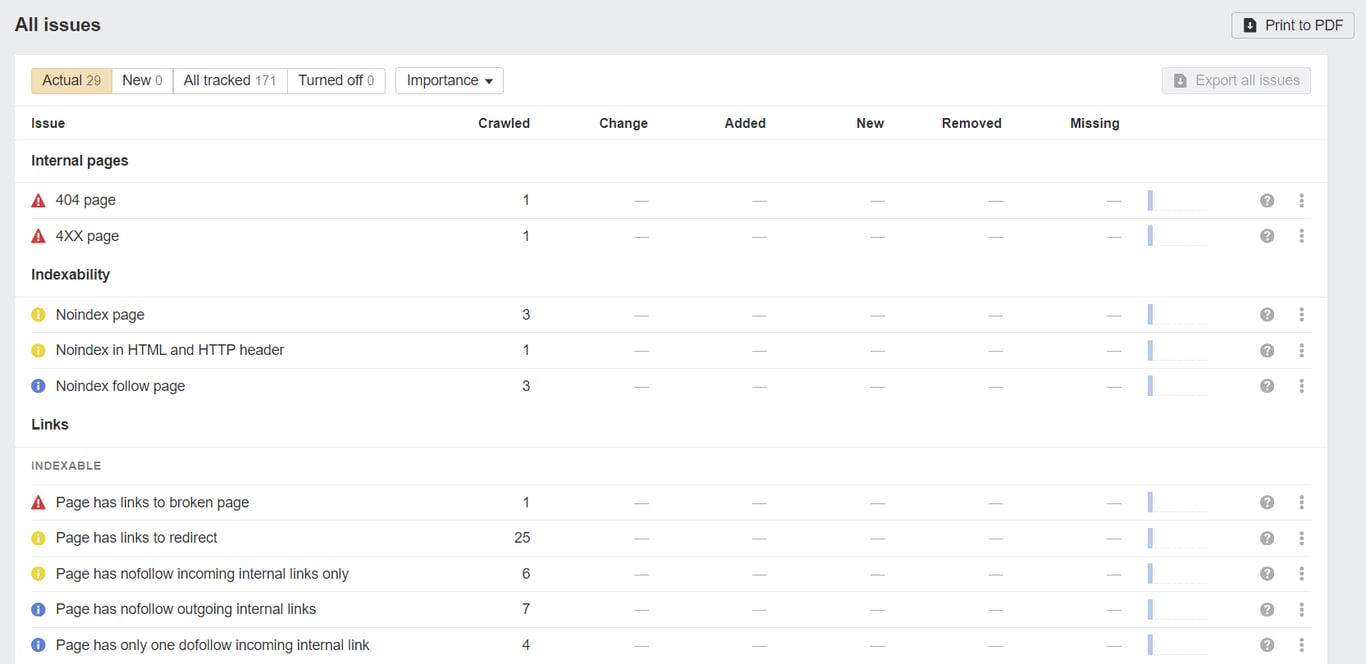Open the Turned off tab
Image resolution: width=1366 pixels, height=664 pixels.
tap(336, 80)
